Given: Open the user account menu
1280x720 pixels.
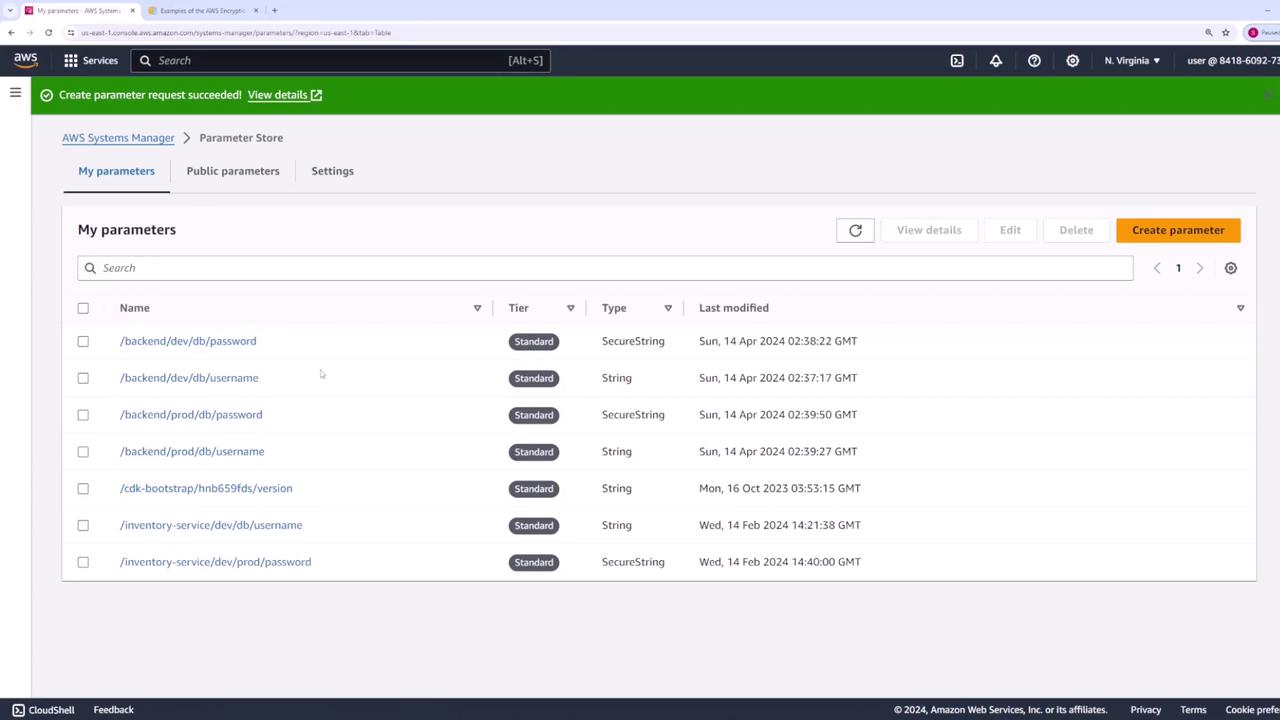Looking at the screenshot, I should [x=1232, y=60].
